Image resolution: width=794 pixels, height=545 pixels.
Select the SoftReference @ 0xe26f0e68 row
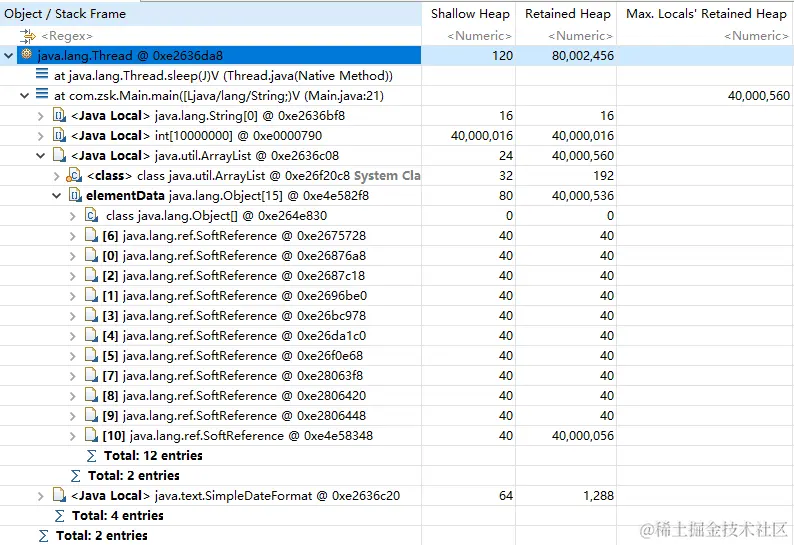(x=232, y=356)
